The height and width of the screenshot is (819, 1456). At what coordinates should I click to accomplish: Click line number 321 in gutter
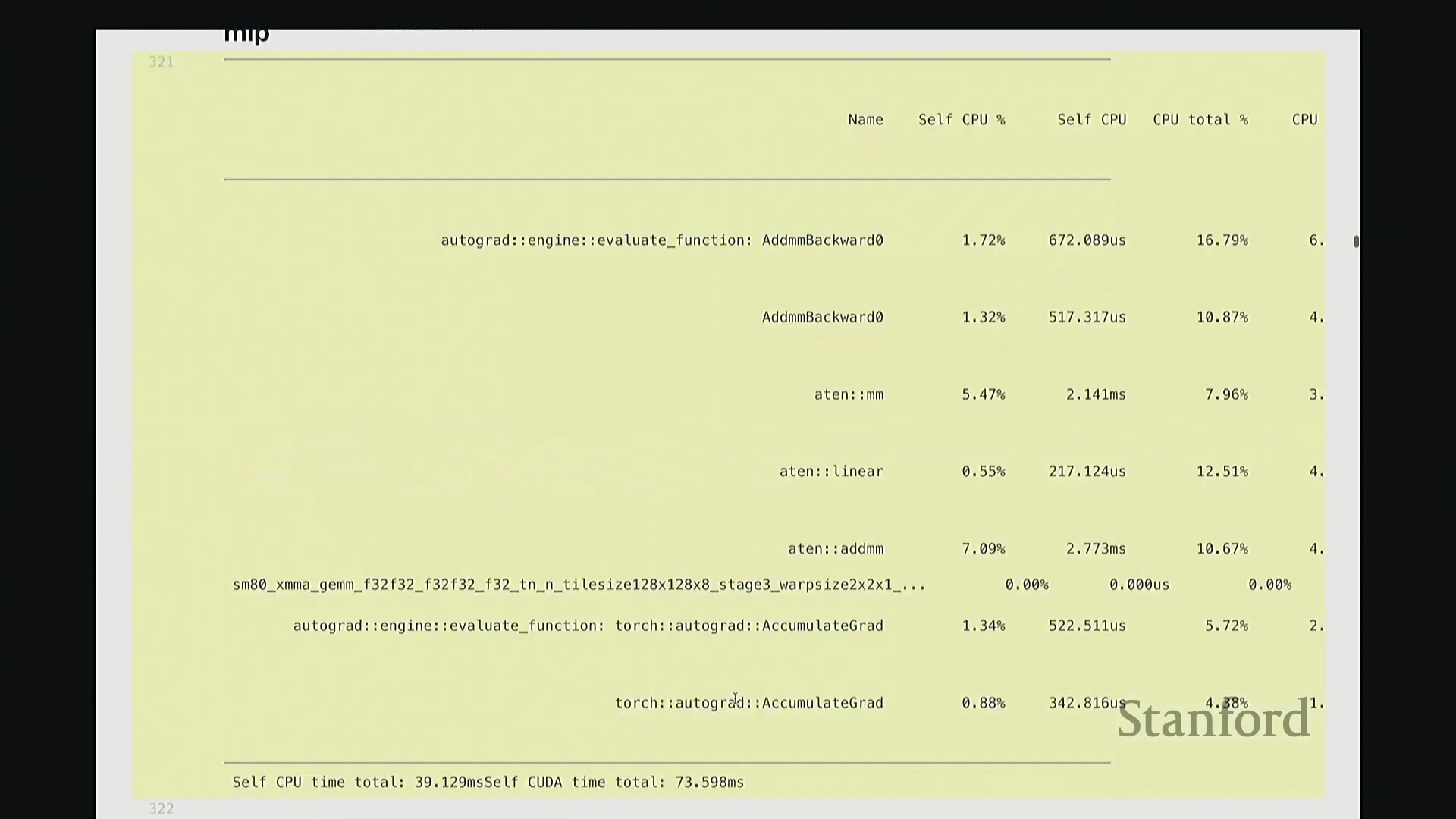tap(161, 62)
